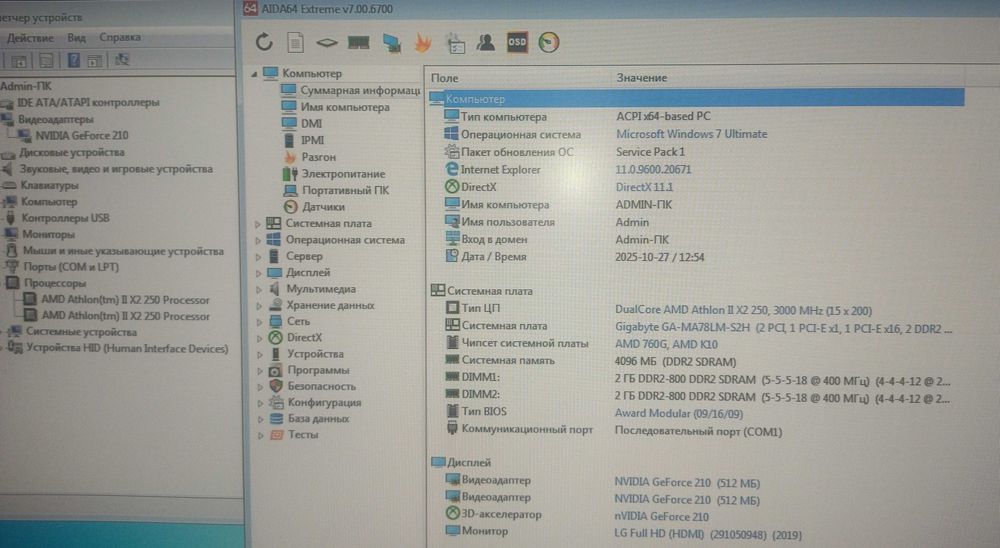
Task: Click the LG Full HD (HDMI) monitor value
Action: pyautogui.click(x=708, y=535)
